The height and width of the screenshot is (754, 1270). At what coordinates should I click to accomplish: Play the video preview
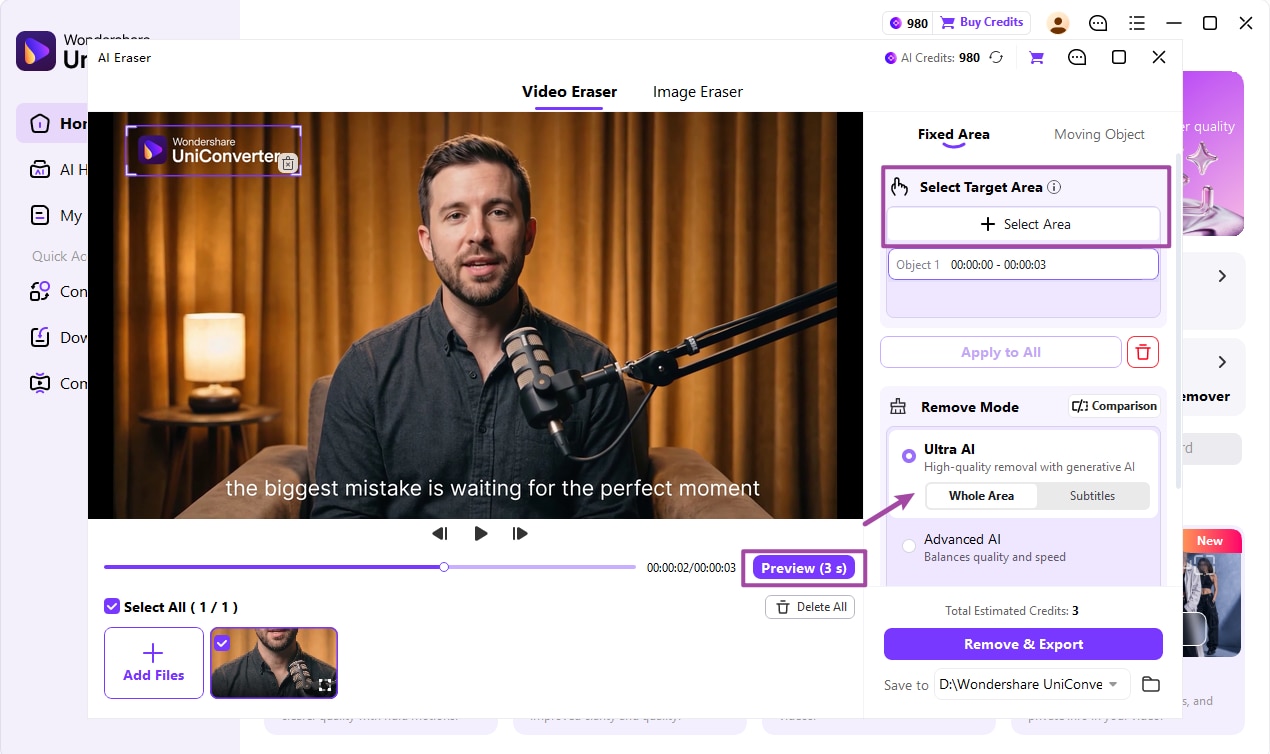(481, 534)
